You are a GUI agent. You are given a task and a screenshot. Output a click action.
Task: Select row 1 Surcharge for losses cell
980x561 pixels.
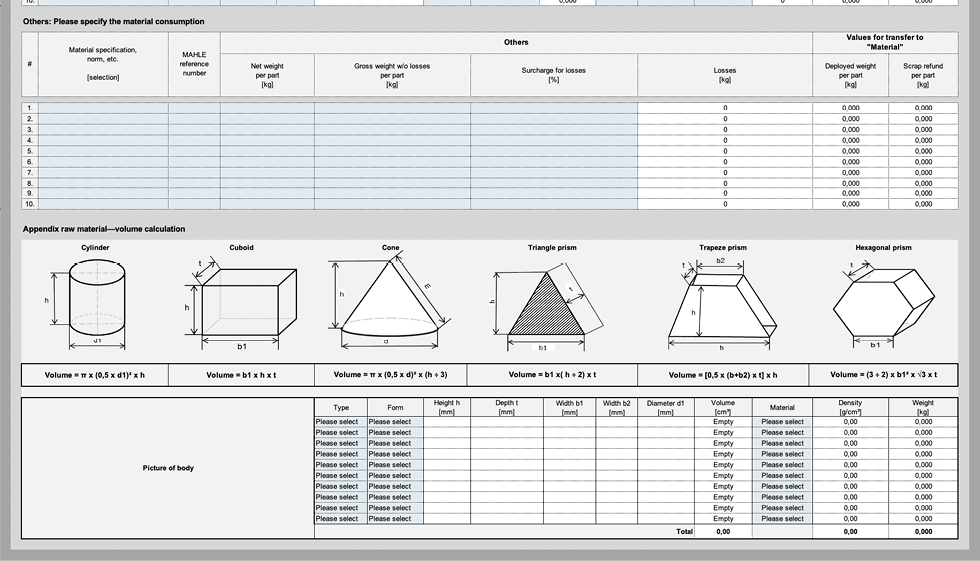553,108
